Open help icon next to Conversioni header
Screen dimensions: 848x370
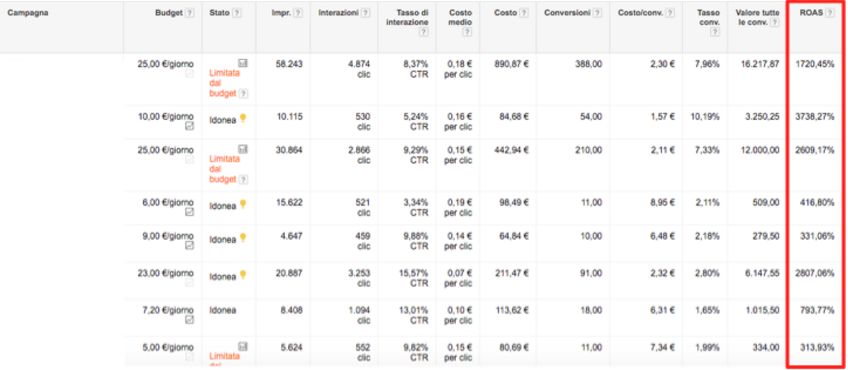(x=597, y=13)
